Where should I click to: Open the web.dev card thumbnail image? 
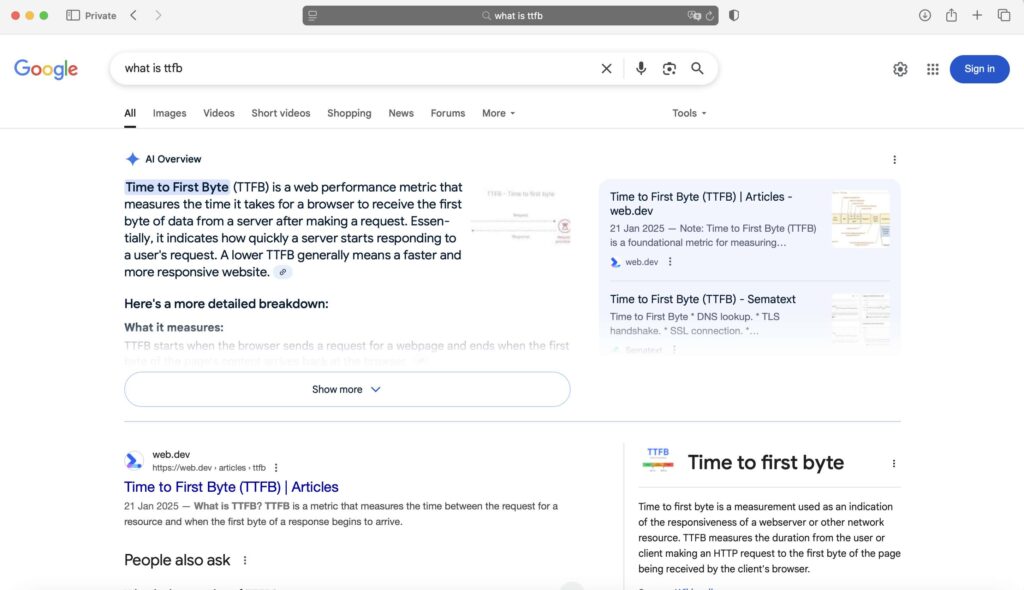[x=861, y=219]
